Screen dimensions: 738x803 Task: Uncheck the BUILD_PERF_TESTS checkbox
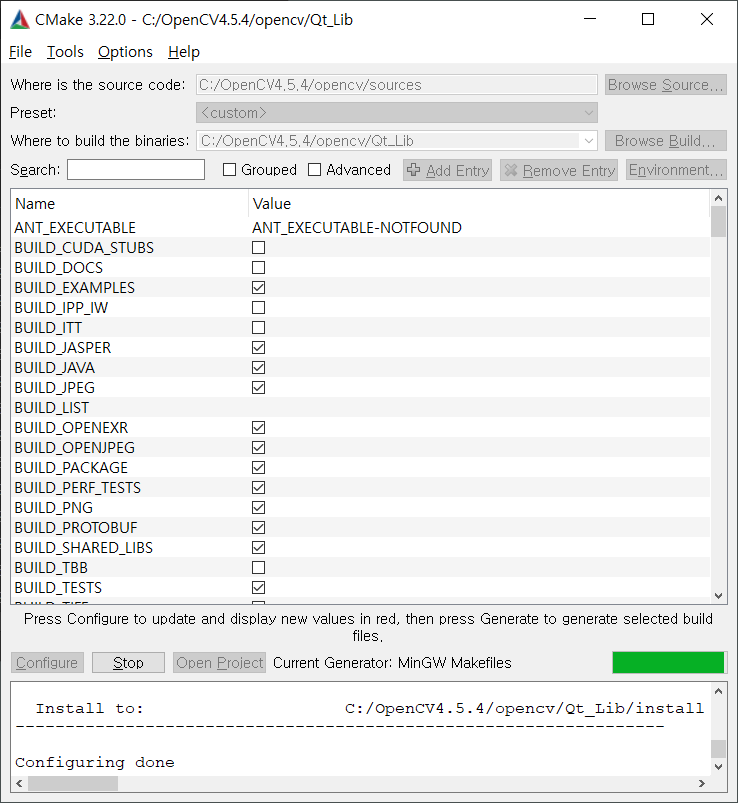pyautogui.click(x=259, y=487)
